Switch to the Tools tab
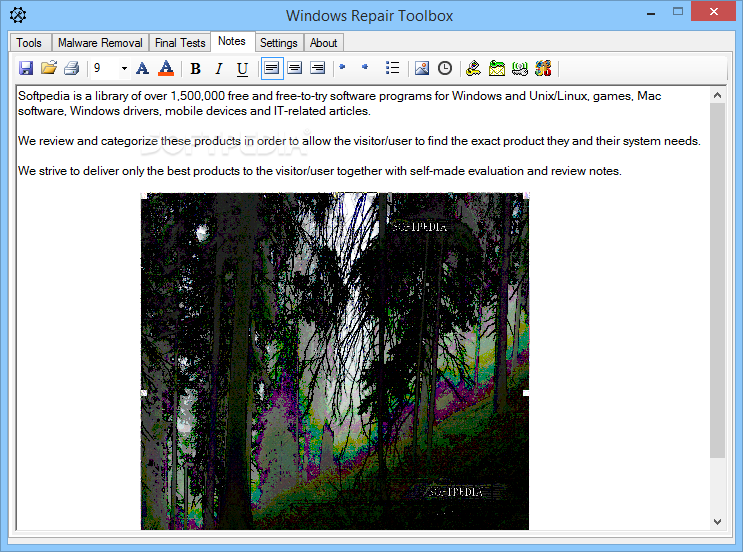The image size is (743, 552). 29,43
